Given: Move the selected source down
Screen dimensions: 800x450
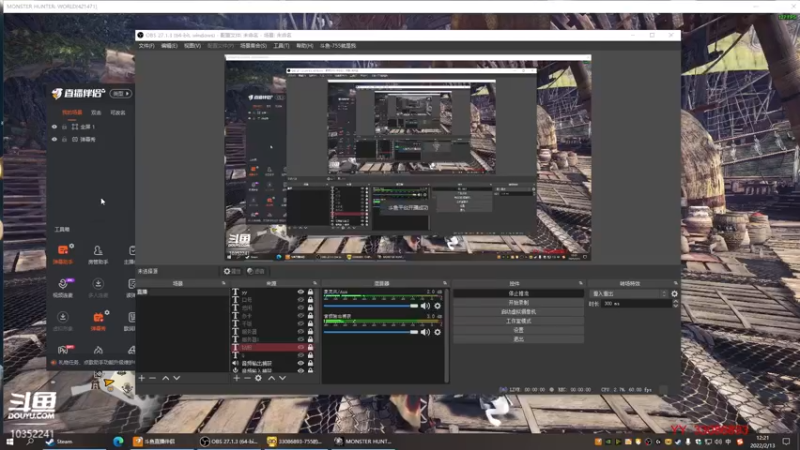Looking at the screenshot, I should [282, 378].
